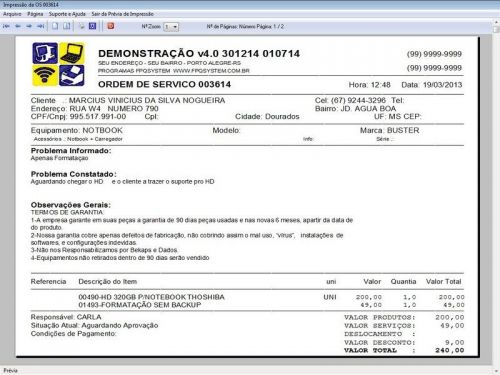Click the address RUA W4 NUMERO 790

[114, 109]
